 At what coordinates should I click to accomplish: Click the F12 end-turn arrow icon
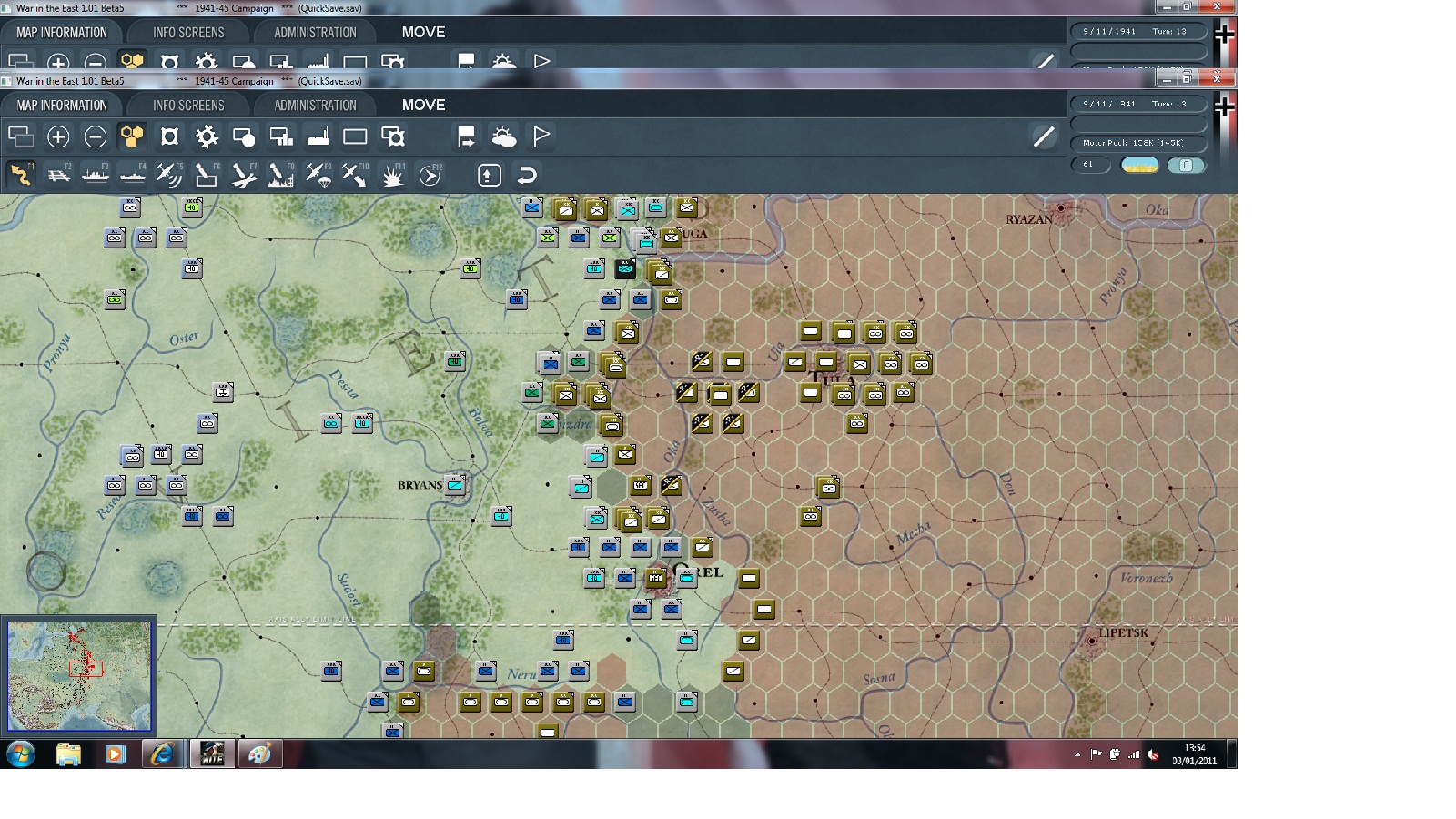[430, 174]
